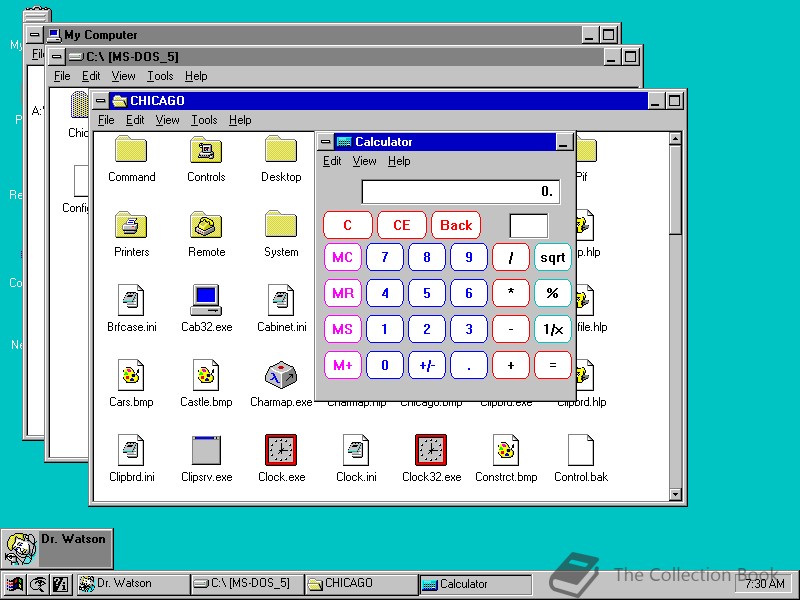Click the MR memory recall button

click(x=342, y=293)
